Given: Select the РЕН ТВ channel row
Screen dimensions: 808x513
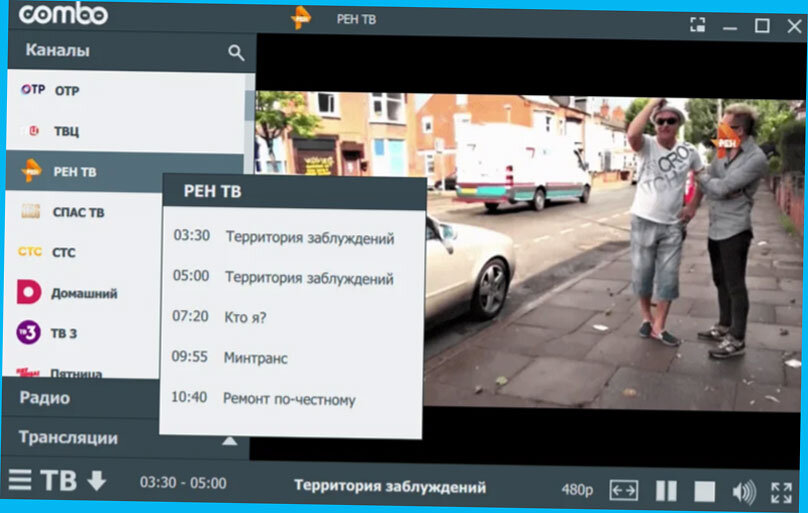Looking at the screenshot, I should 124,172.
